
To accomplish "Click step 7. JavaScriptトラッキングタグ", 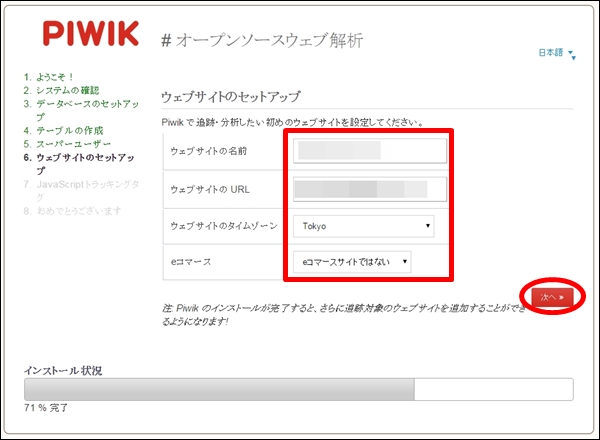I will [81, 191].
